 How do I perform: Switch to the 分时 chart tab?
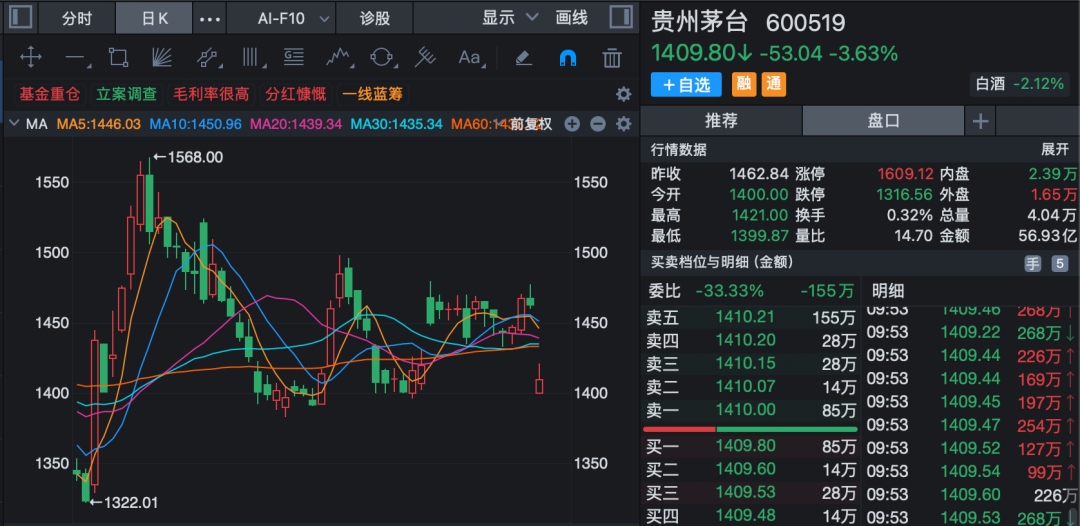pos(76,18)
